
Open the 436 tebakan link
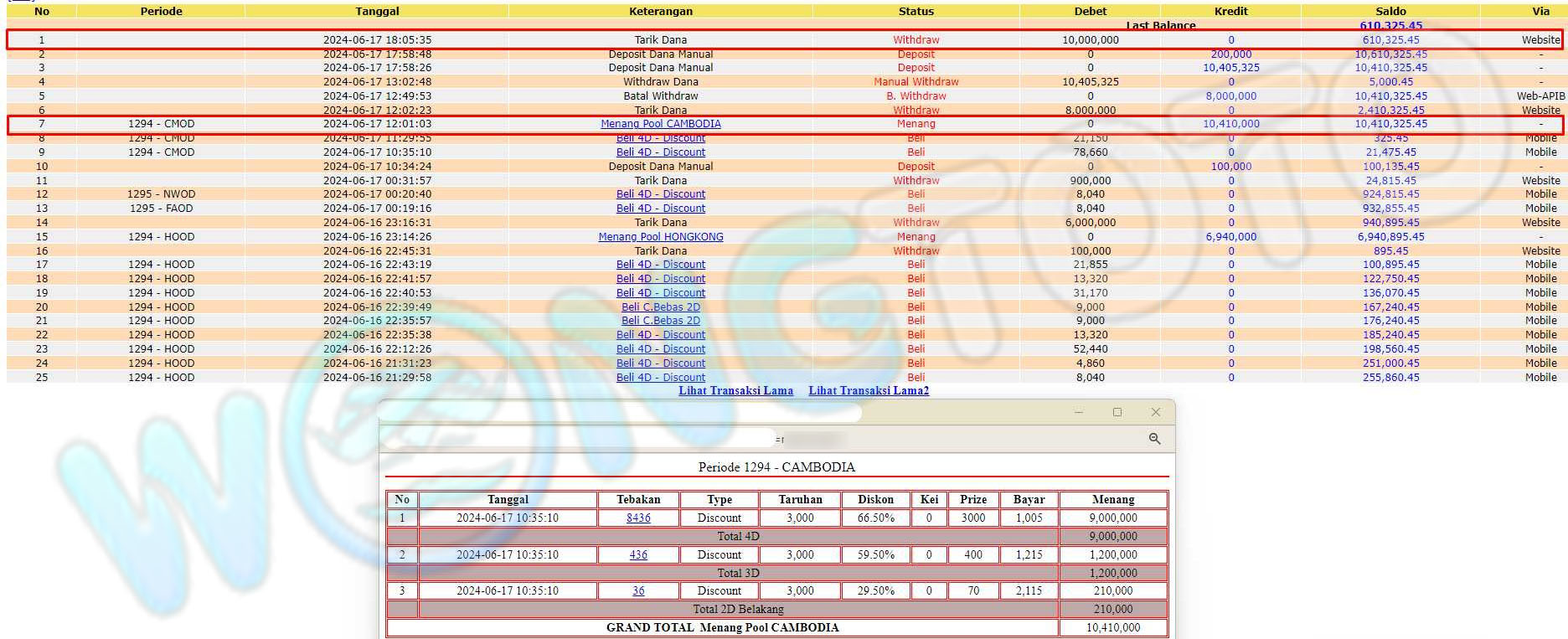click(x=638, y=555)
